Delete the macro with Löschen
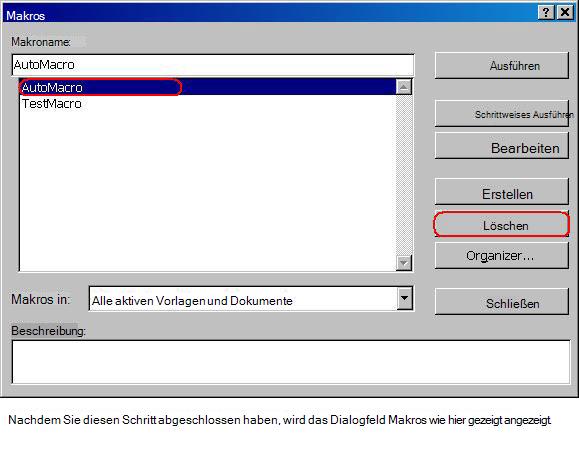 (501, 224)
